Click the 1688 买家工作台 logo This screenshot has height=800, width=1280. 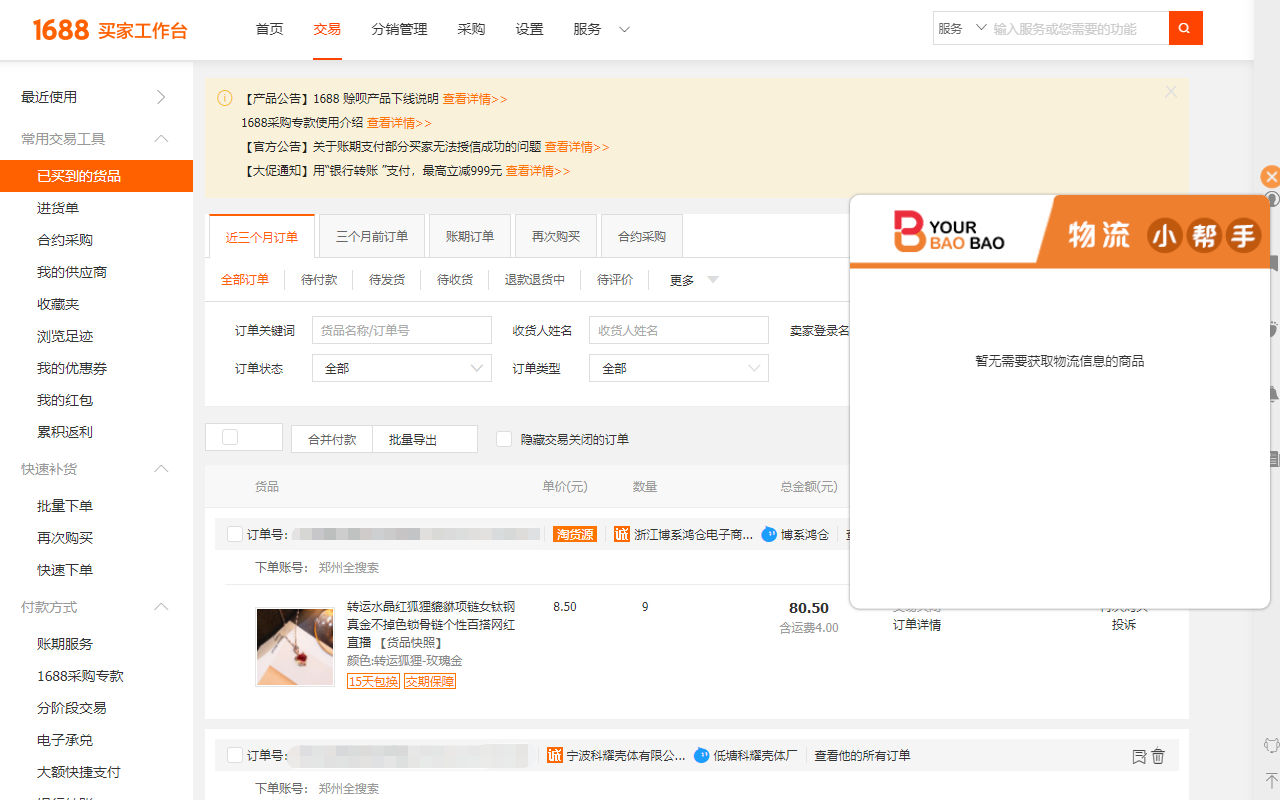coord(110,30)
